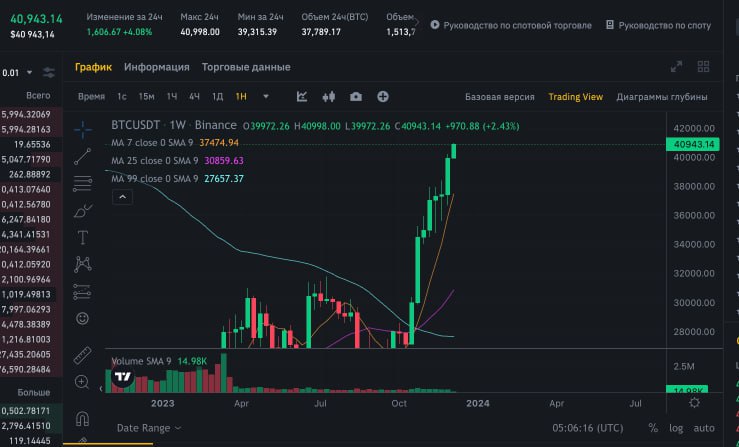Toggle percent scale mode
The image size is (739, 447).
click(x=653, y=427)
